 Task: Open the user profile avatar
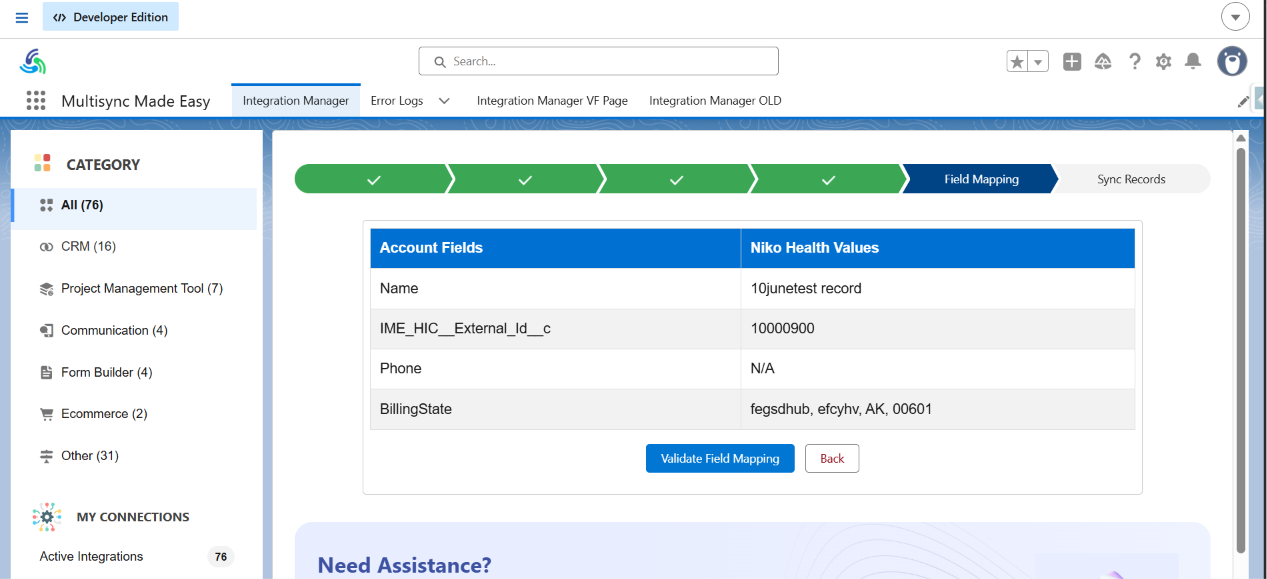pos(1232,61)
